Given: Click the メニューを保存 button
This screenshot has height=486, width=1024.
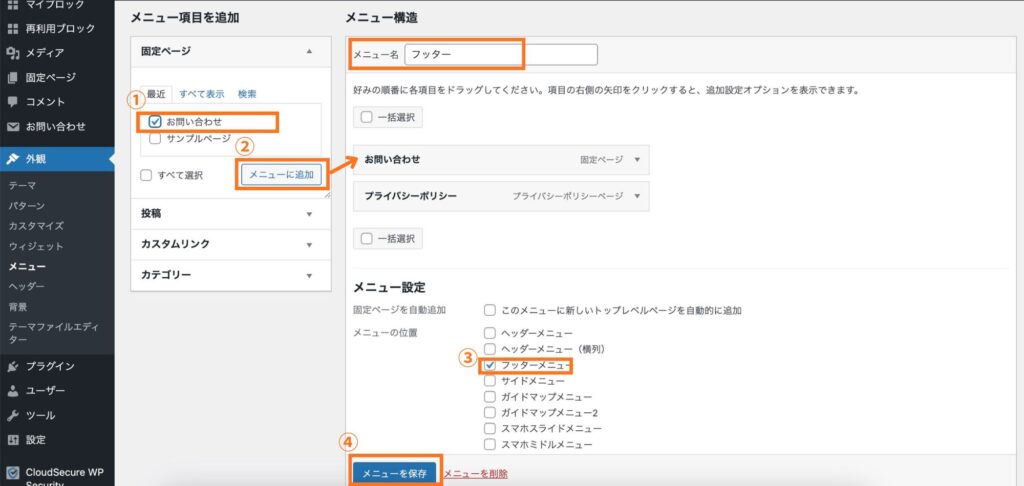Looking at the screenshot, I should 394,474.
